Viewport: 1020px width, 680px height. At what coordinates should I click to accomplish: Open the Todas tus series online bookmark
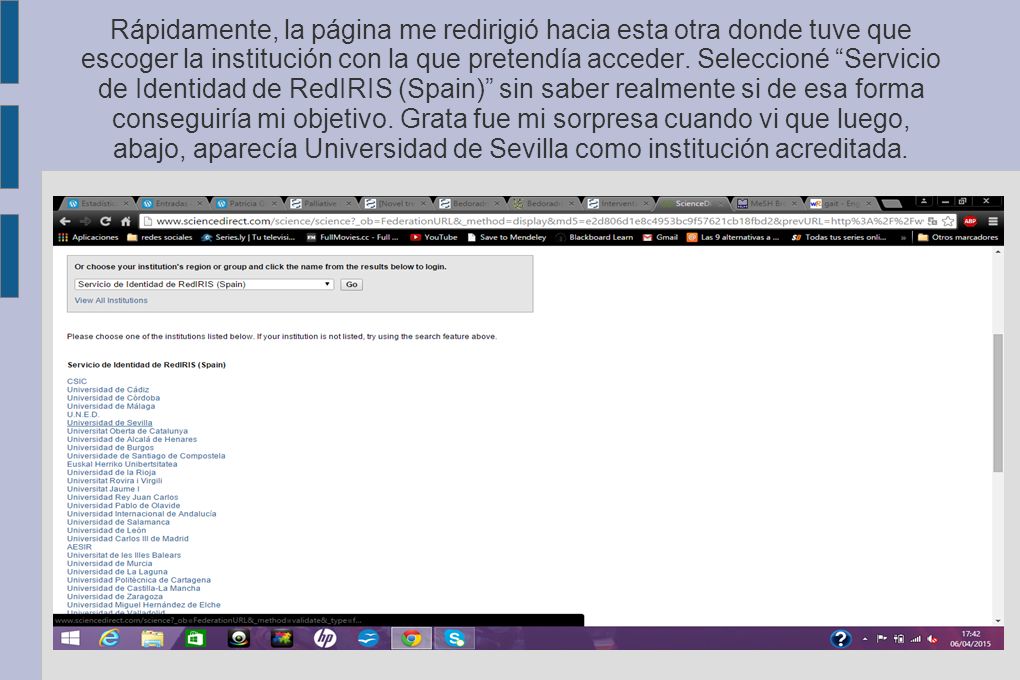(839, 238)
